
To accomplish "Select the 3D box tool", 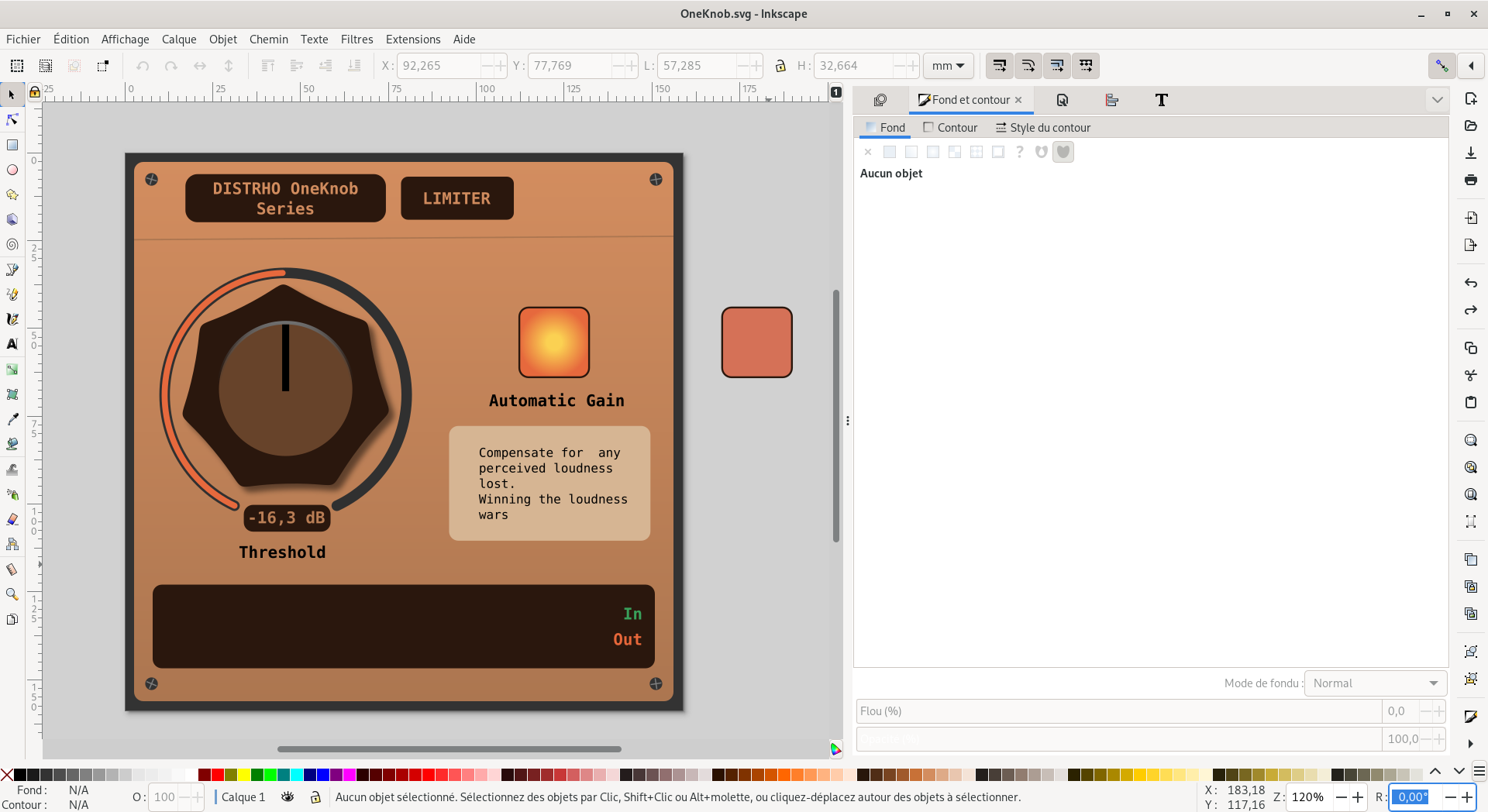I will (x=12, y=219).
